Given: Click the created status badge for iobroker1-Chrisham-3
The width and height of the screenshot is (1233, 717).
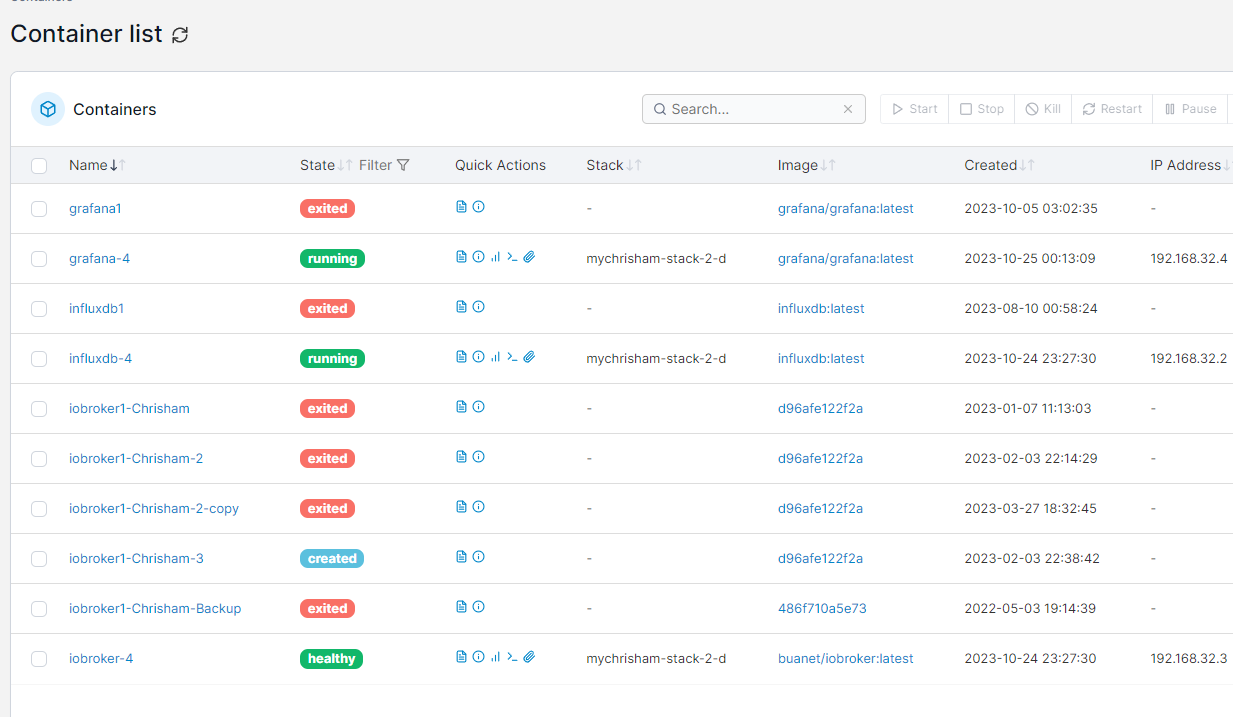Looking at the screenshot, I should pos(332,559).
